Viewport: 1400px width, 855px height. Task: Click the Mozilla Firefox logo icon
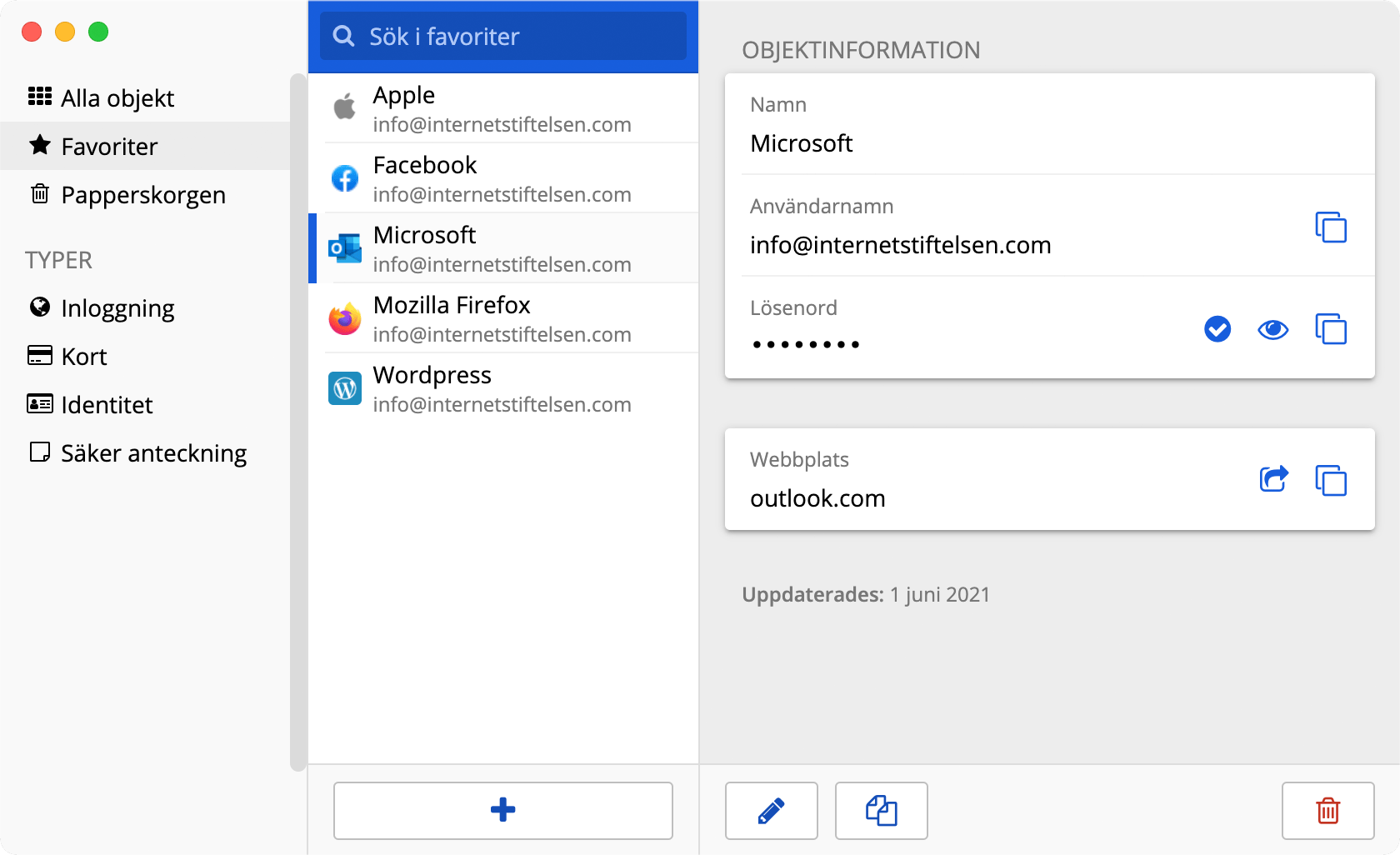(x=345, y=317)
